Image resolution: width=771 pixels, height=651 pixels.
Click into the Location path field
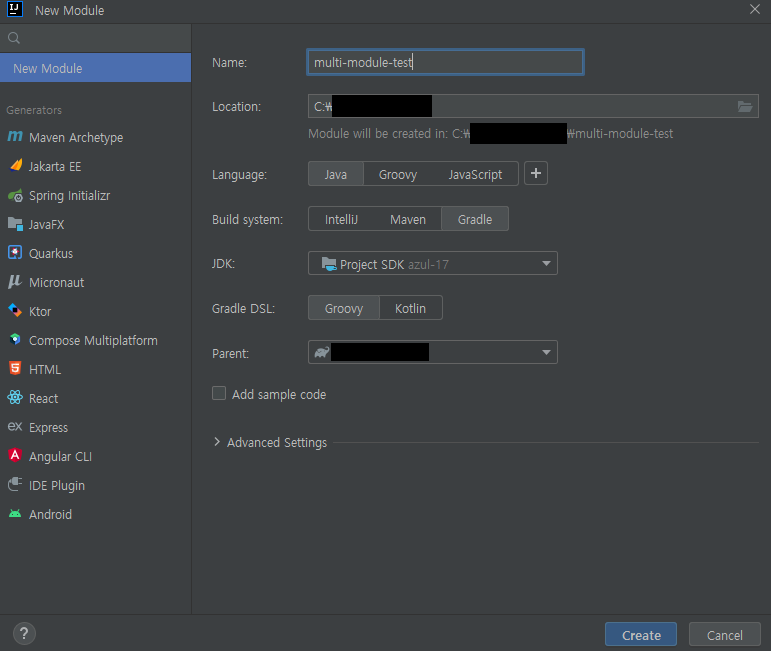pyautogui.click(x=533, y=106)
